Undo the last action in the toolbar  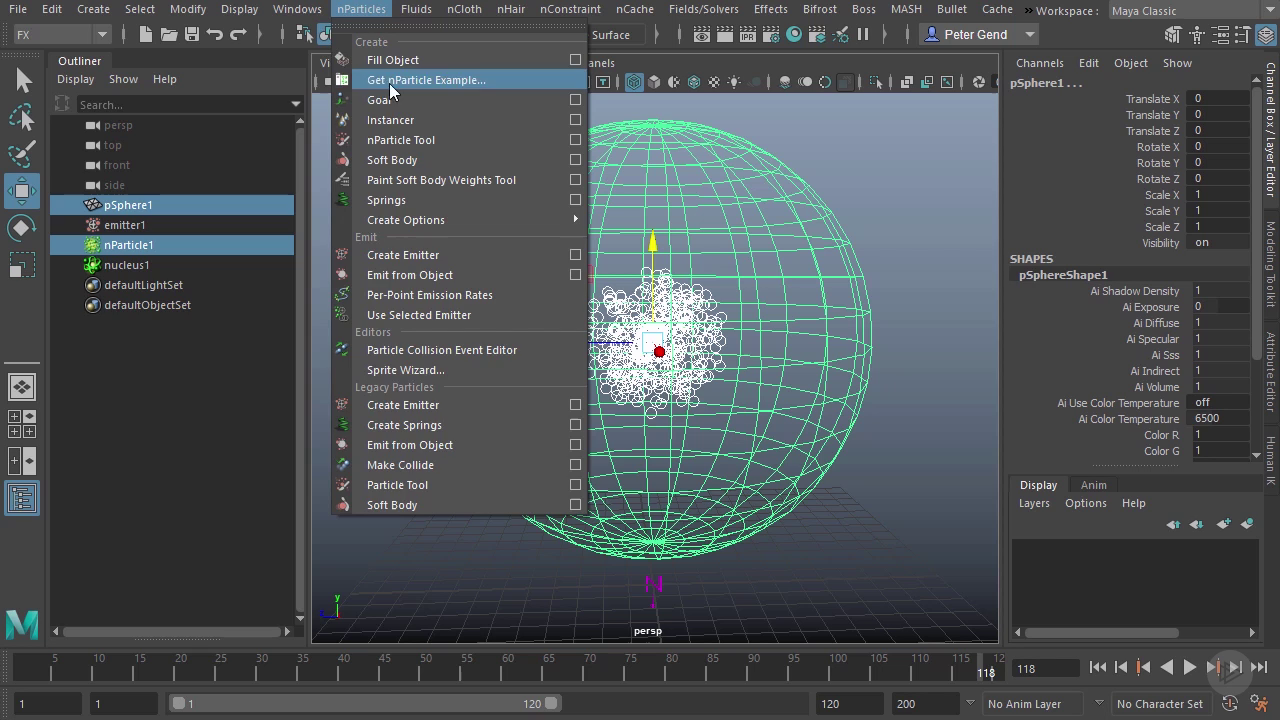tap(215, 34)
